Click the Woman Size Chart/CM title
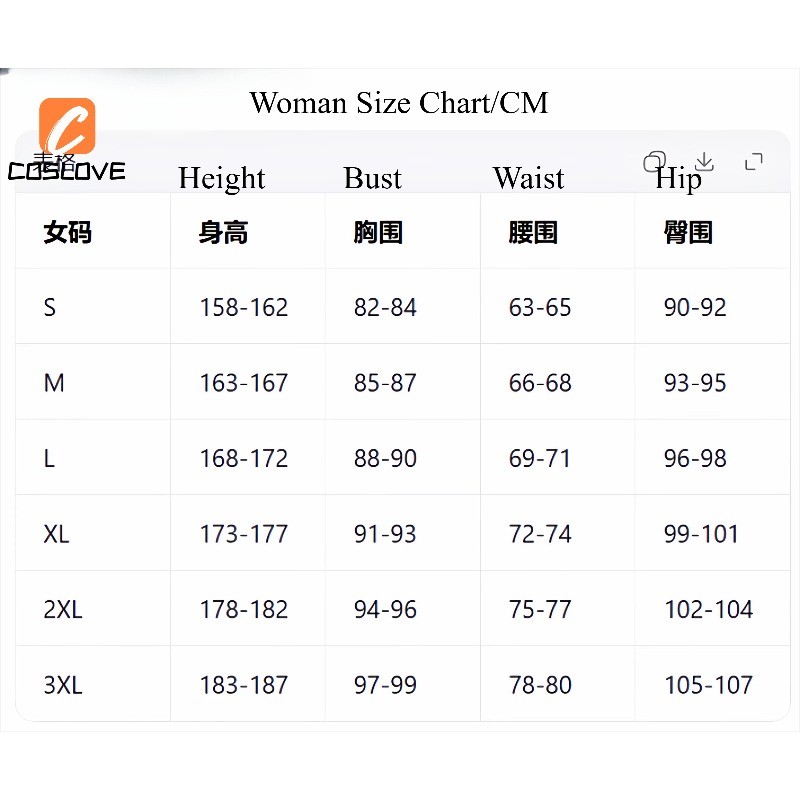800x800 pixels. tap(399, 103)
